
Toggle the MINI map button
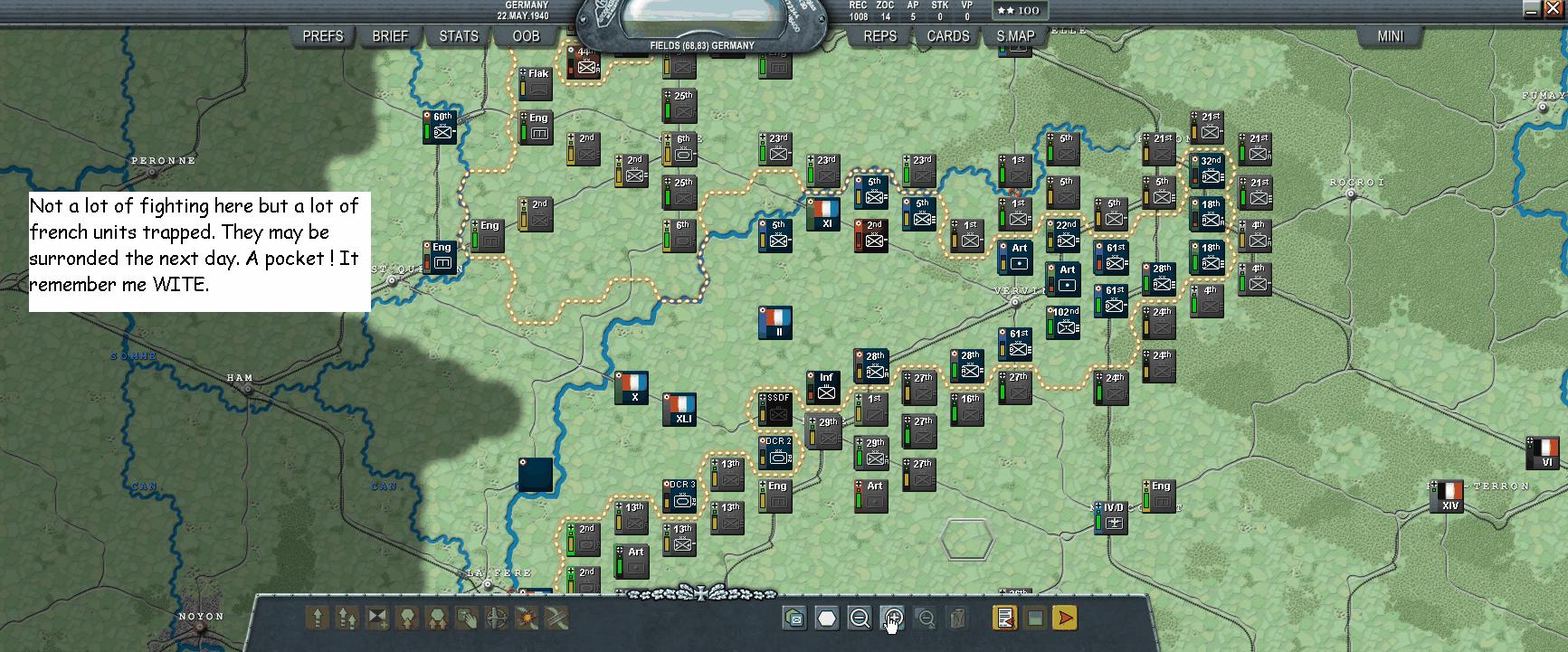point(1391,36)
